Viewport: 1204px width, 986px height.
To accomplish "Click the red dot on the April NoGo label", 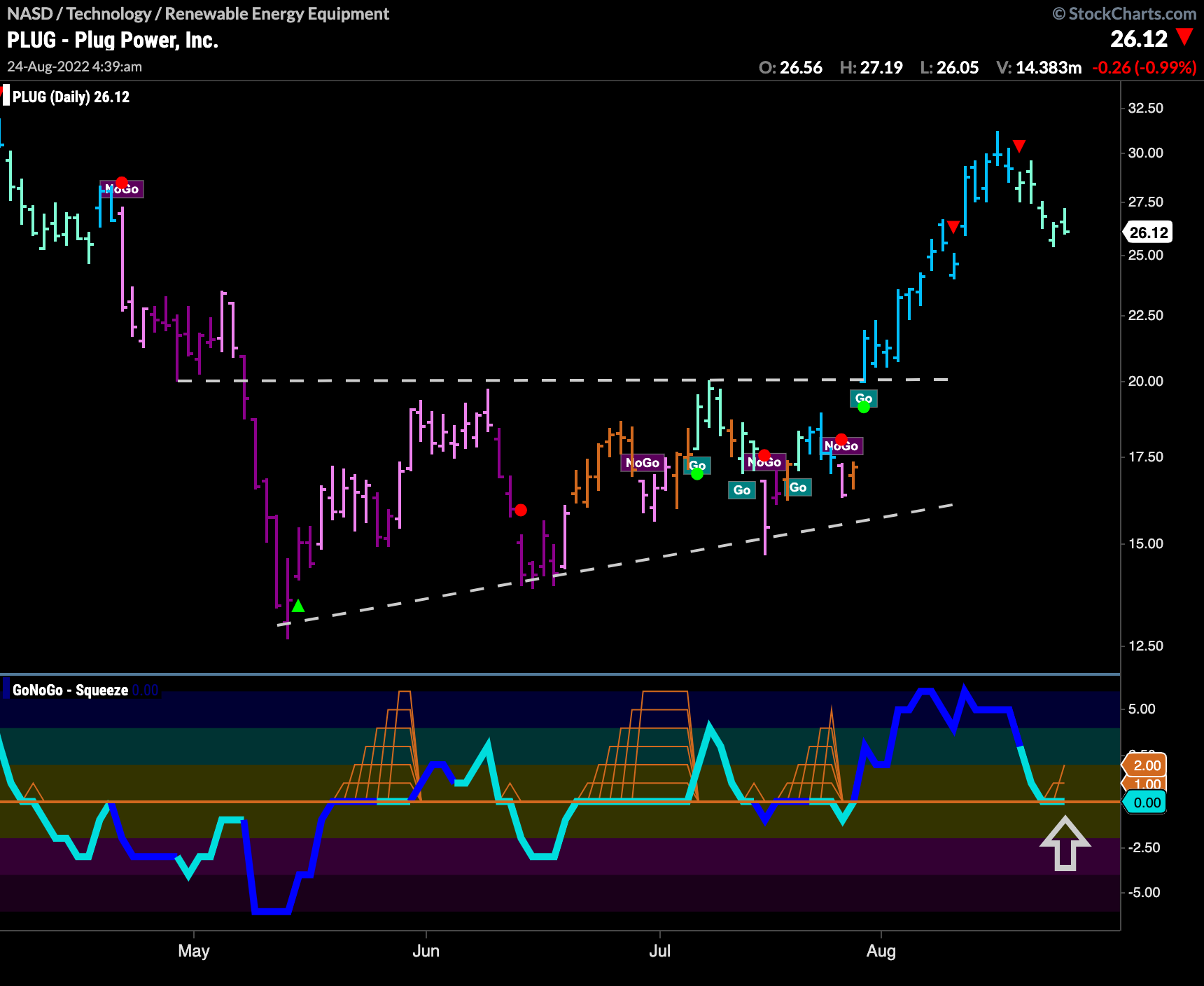I will [x=122, y=183].
